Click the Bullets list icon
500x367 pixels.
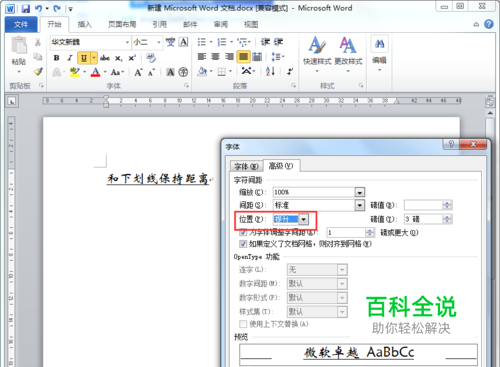(x=202, y=42)
